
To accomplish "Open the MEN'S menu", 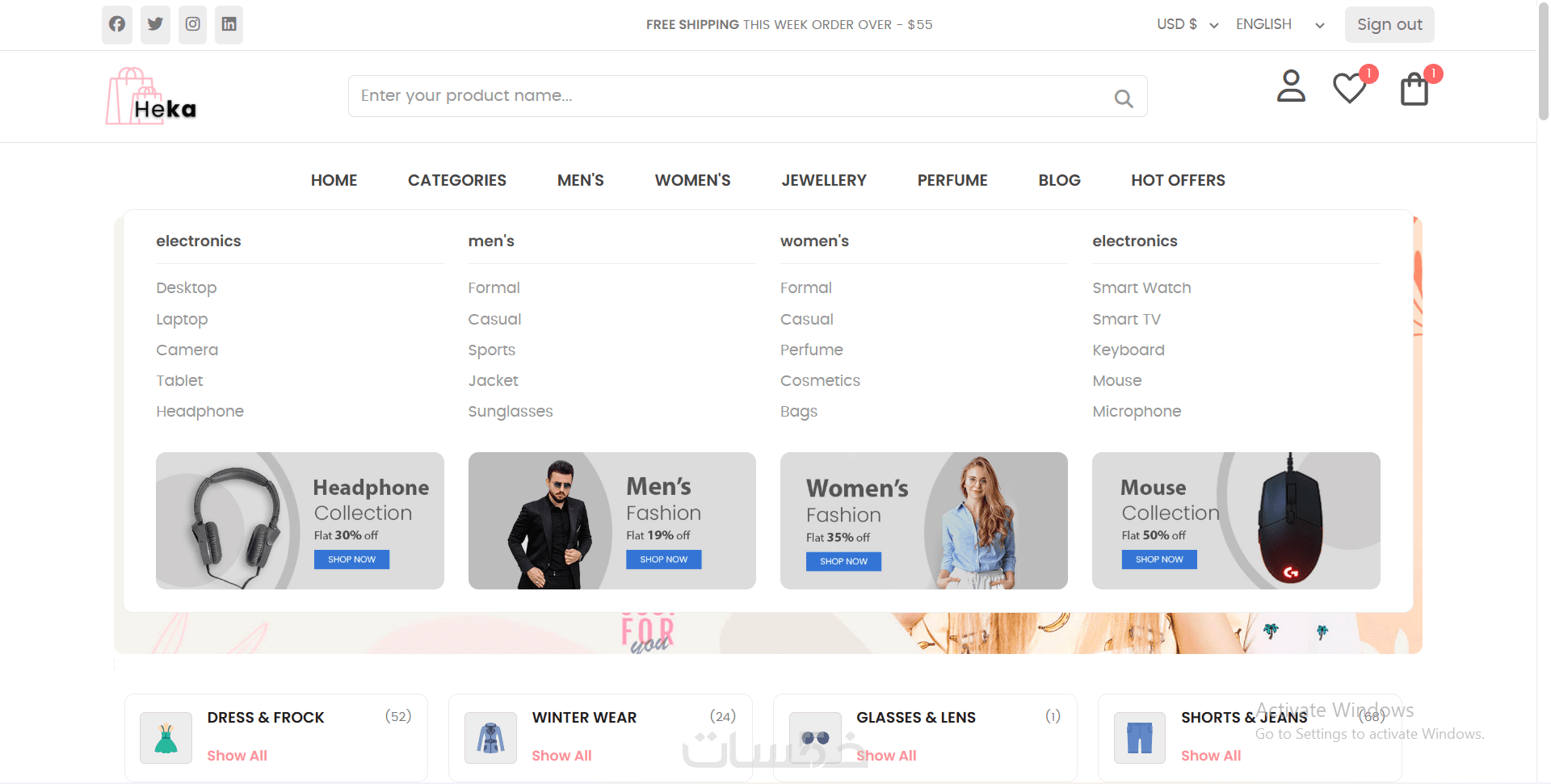I will [581, 180].
